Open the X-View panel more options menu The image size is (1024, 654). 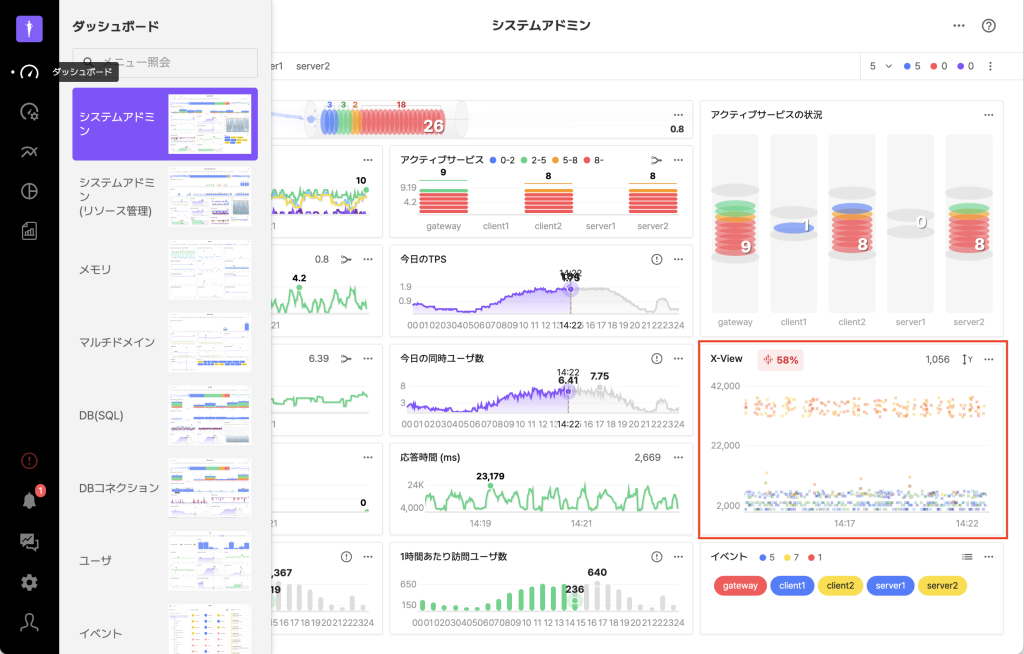tap(989, 359)
